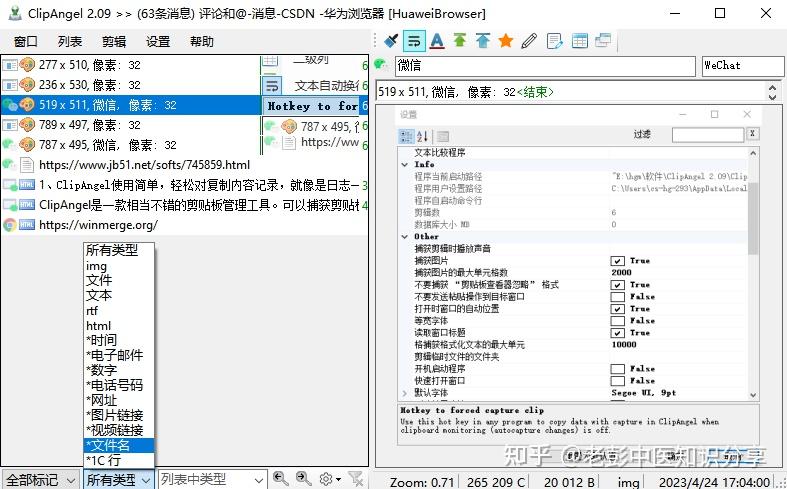Open the gear search options dropdown
This screenshot has height=489, width=787.
pyautogui.click(x=329, y=479)
